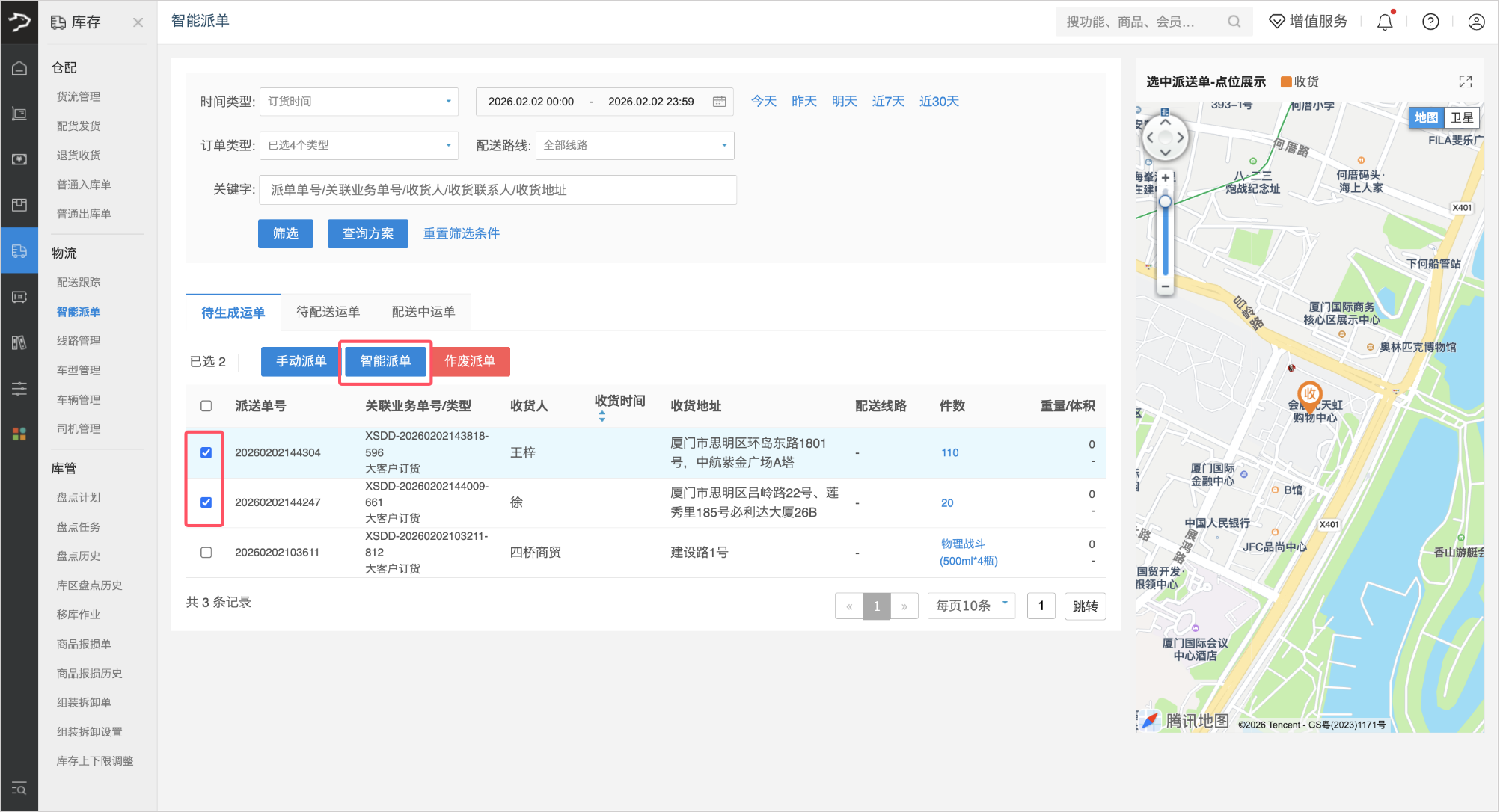Open the user account profile icon
The width and height of the screenshot is (1500, 812).
click(1476, 22)
